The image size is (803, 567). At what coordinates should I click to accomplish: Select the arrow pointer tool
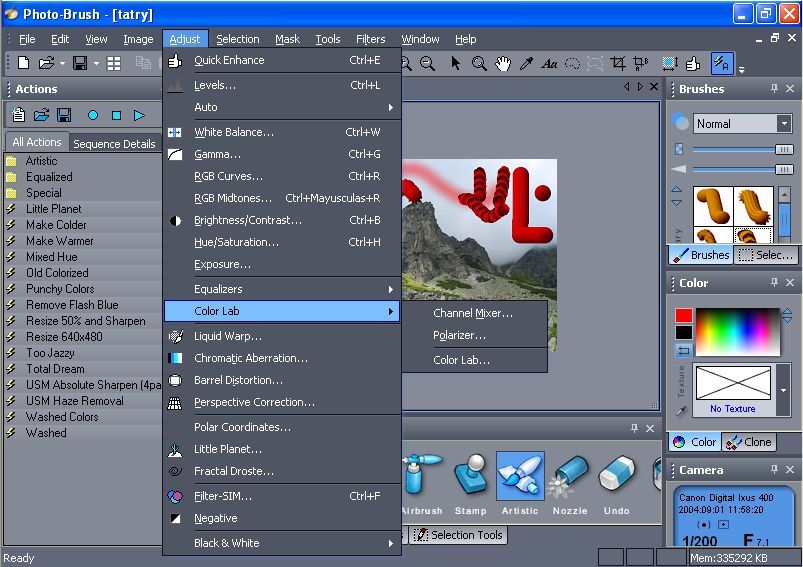(455, 63)
